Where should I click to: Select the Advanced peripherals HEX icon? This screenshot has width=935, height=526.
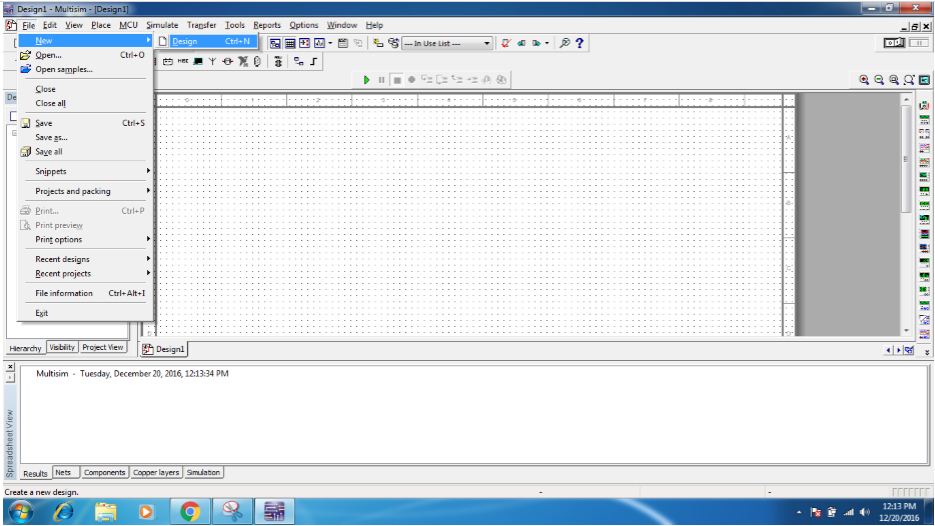click(183, 61)
